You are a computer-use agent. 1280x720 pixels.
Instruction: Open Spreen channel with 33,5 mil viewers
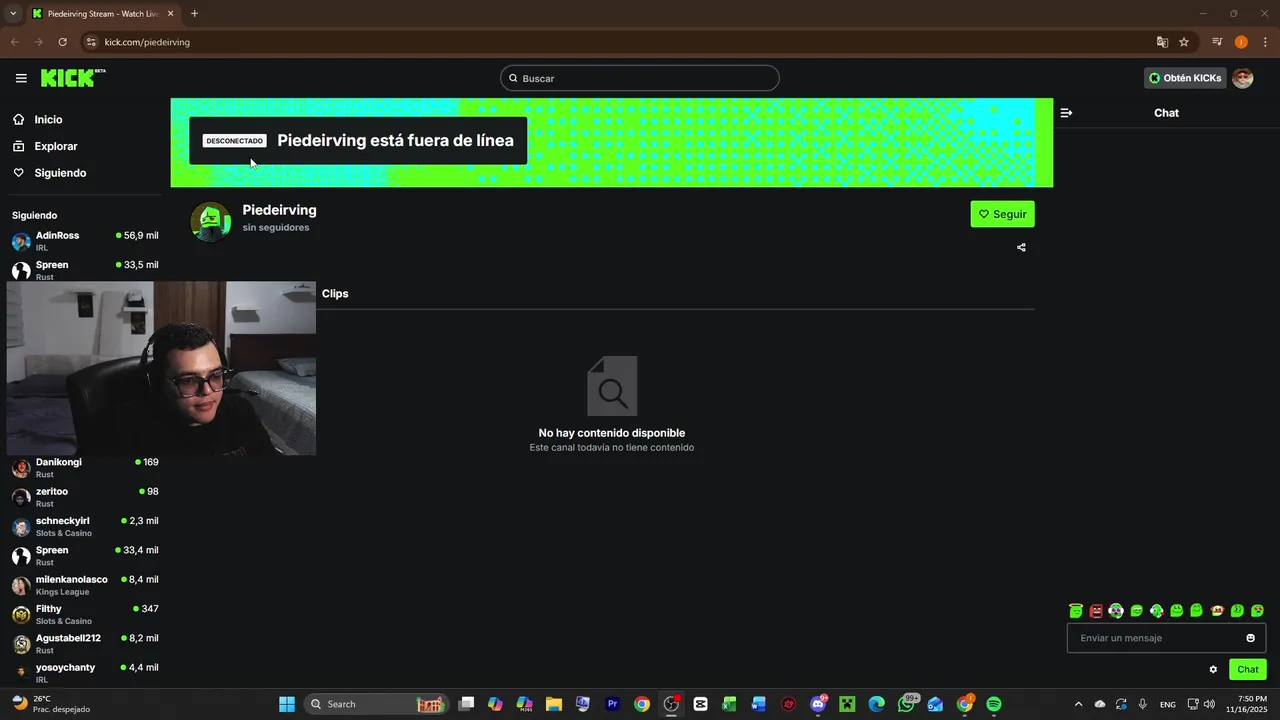pos(85,270)
